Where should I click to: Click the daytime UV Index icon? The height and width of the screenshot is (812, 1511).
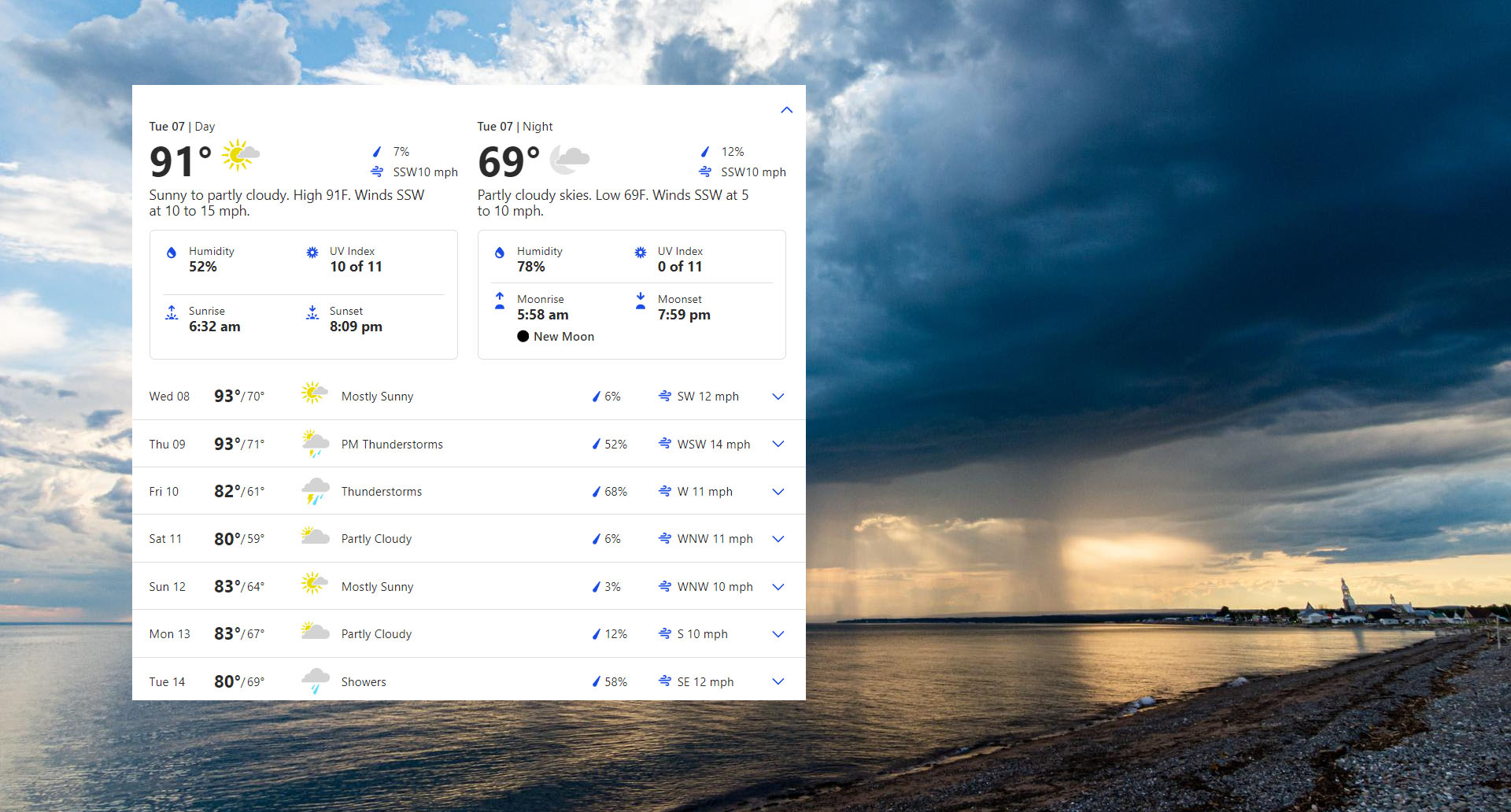[312, 253]
